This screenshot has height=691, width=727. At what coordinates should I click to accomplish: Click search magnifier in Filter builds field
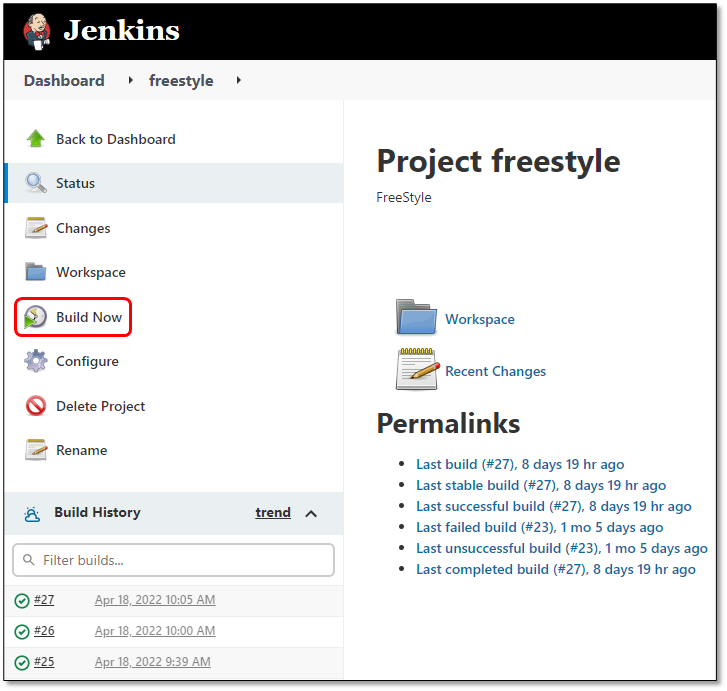pos(29,560)
